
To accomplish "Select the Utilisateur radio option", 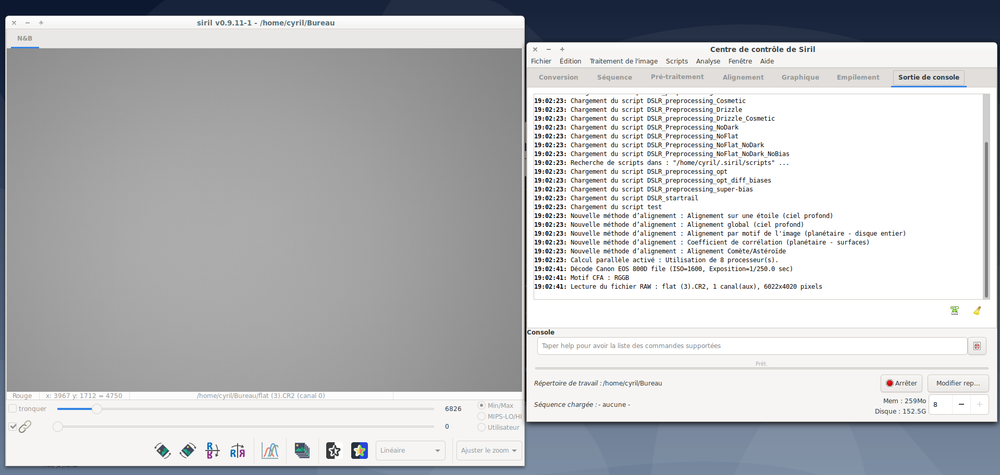I will pyautogui.click(x=482, y=427).
